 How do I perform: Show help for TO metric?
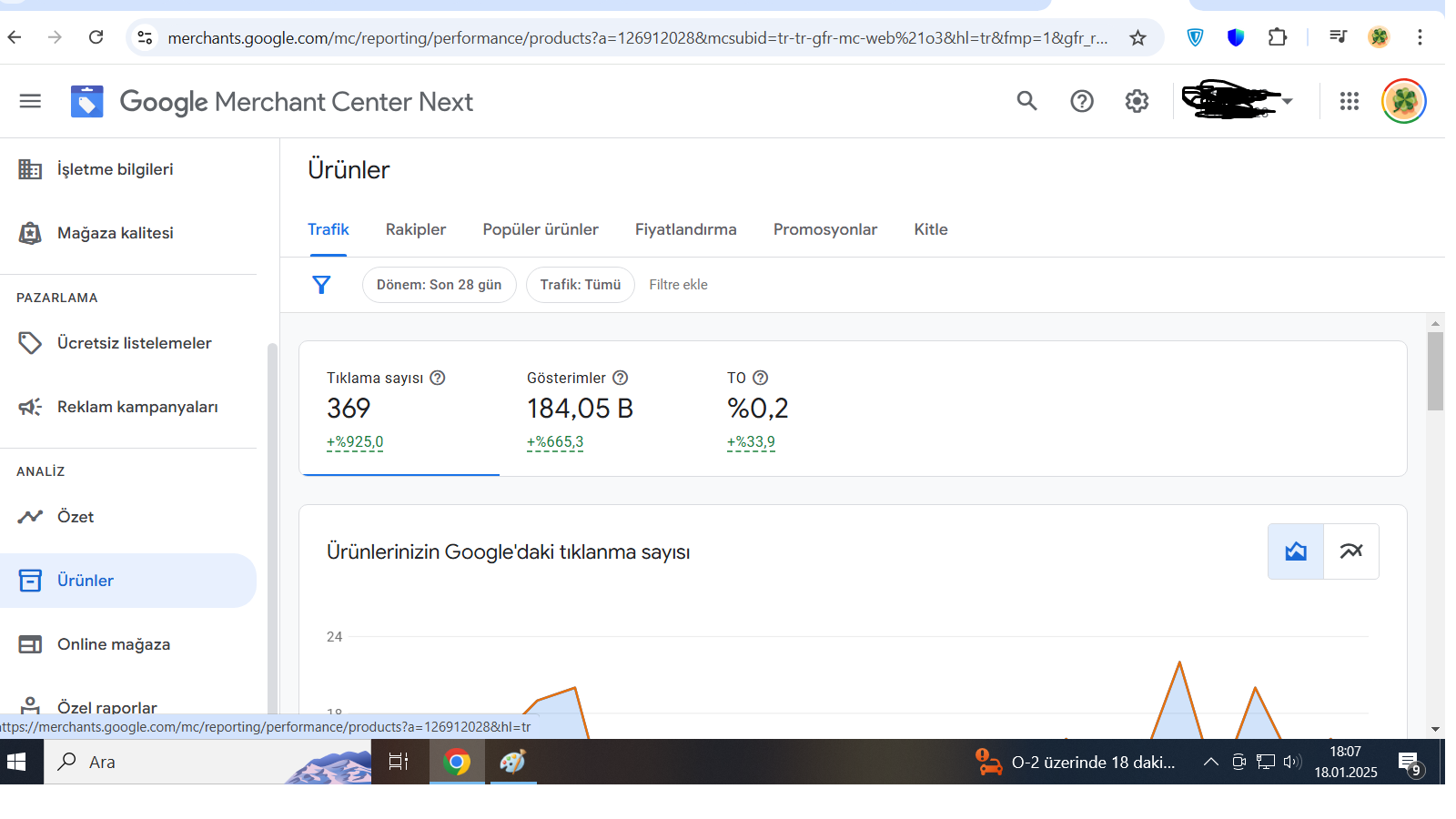(761, 378)
